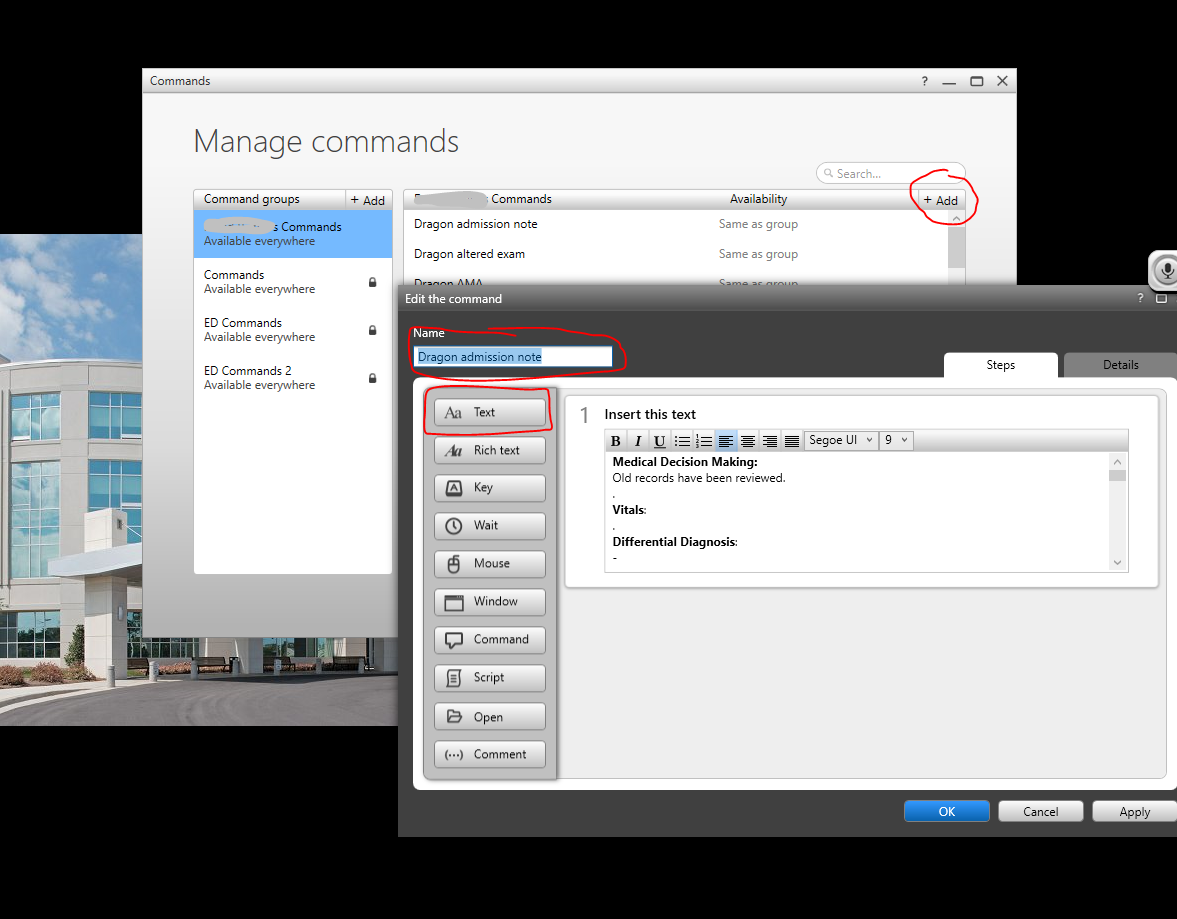Select 'Dragon admission note' command row

[676, 224]
